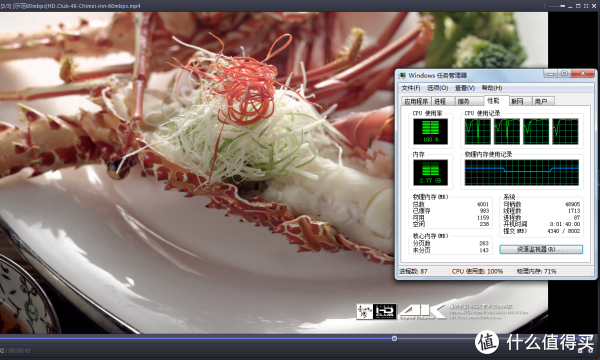Click the CPU 使用率 gauge graphic
This screenshot has height=360, width=600.
click(x=430, y=131)
